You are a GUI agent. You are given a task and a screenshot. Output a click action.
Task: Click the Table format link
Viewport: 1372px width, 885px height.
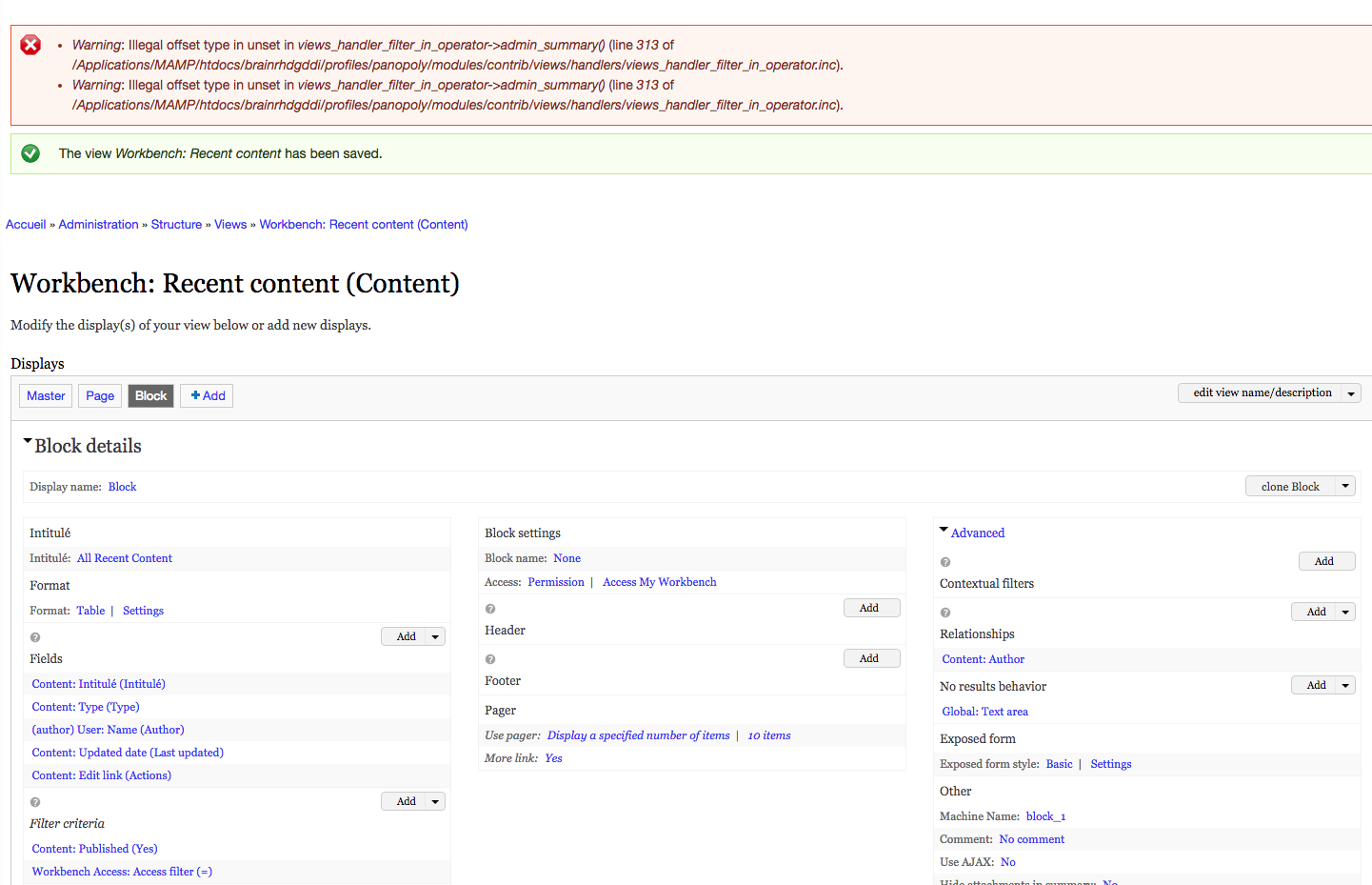[90, 610]
